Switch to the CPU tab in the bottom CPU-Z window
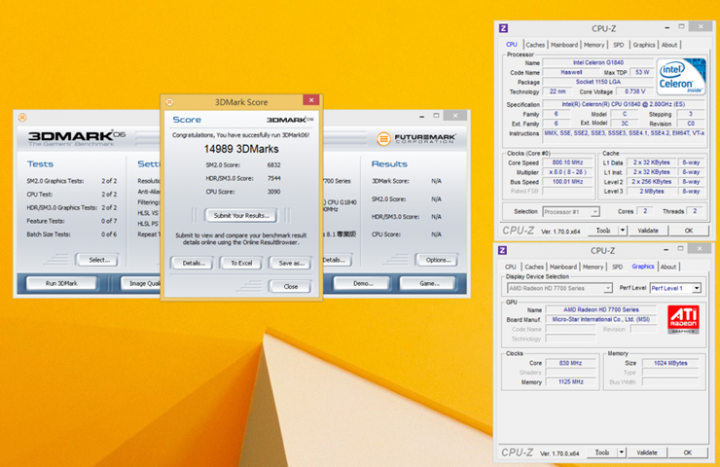Viewport: 720px width, 467px height. coord(511,267)
